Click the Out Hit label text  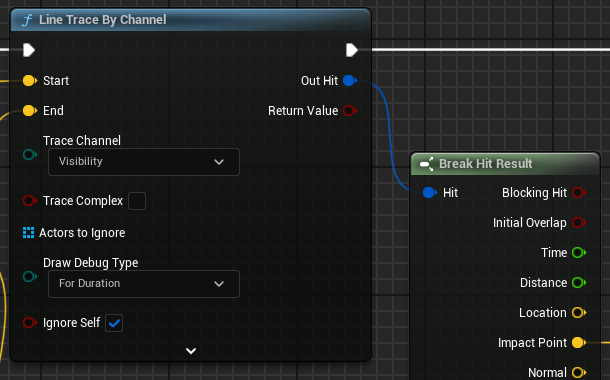pyautogui.click(x=319, y=81)
